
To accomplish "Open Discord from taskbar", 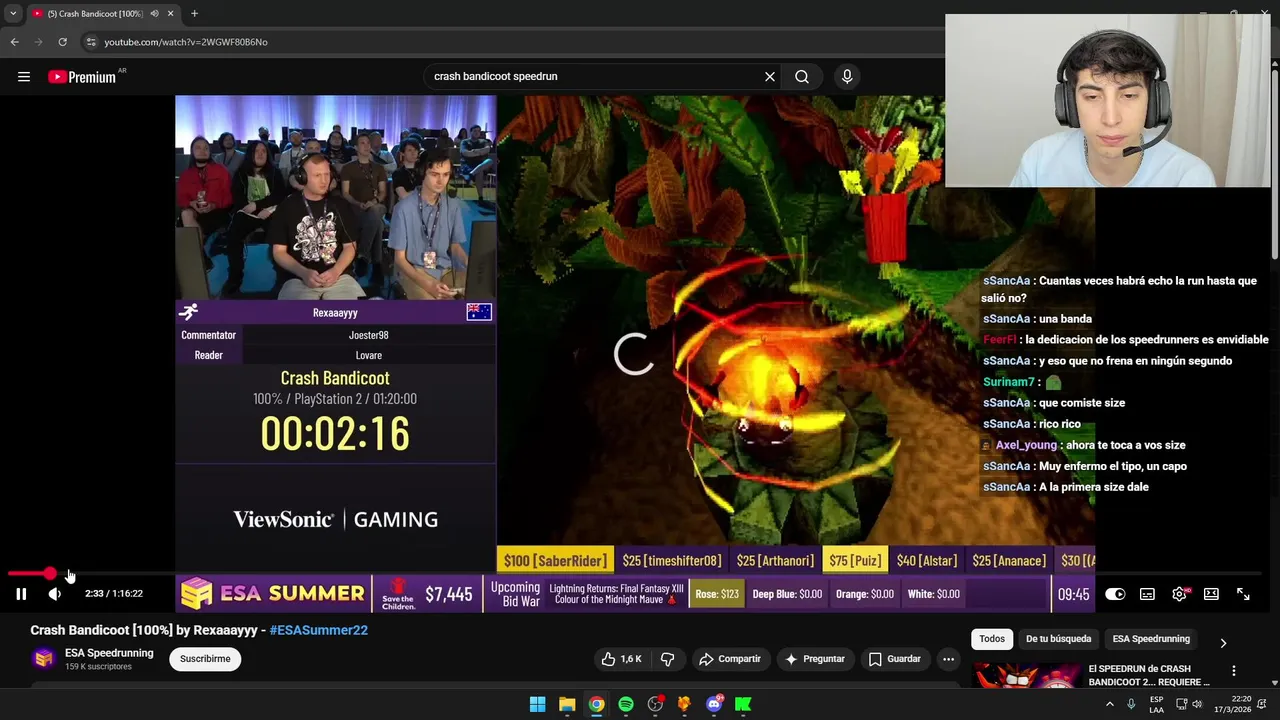I will (x=714, y=704).
